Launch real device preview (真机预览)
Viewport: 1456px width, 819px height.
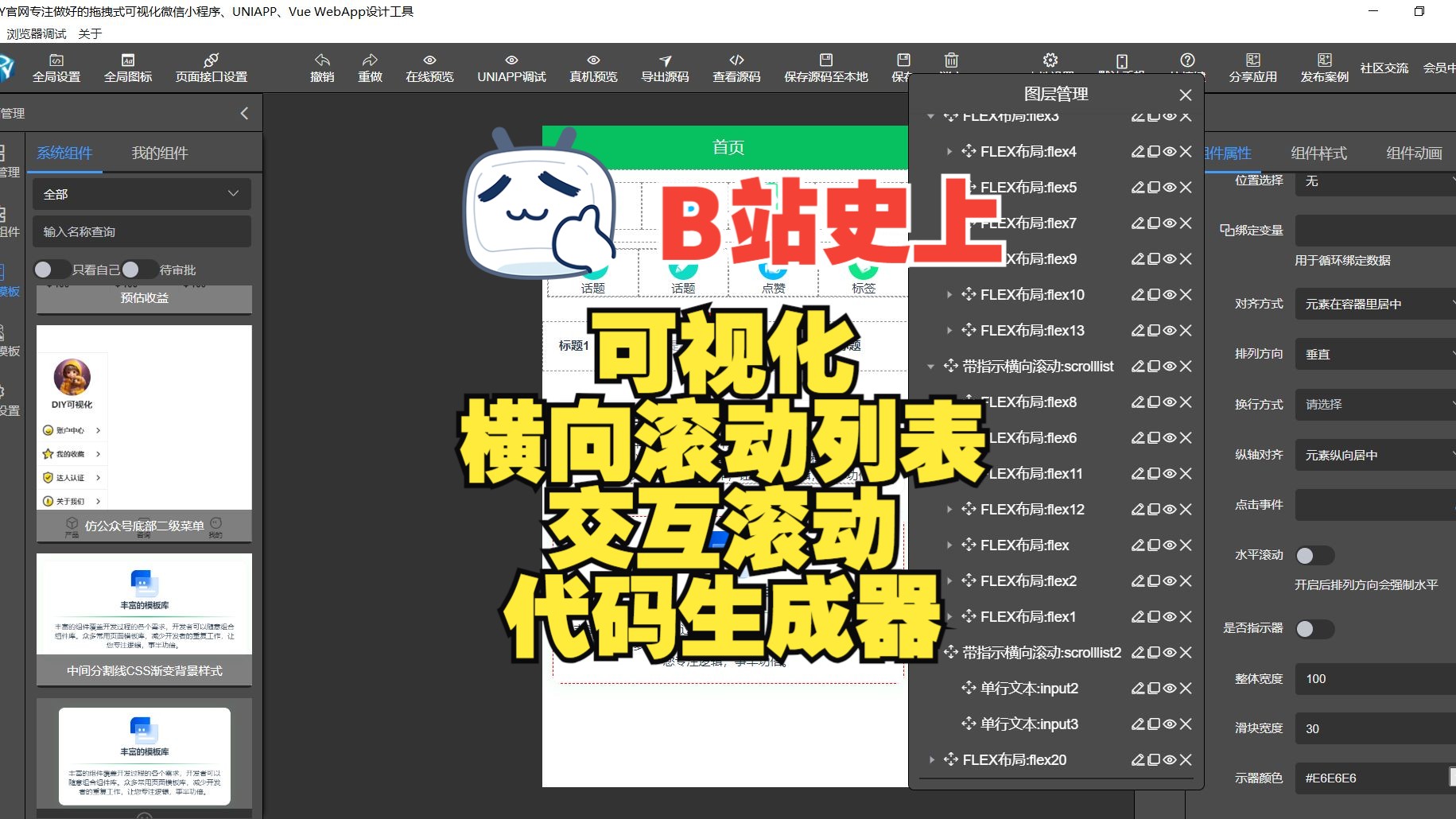[x=592, y=67]
